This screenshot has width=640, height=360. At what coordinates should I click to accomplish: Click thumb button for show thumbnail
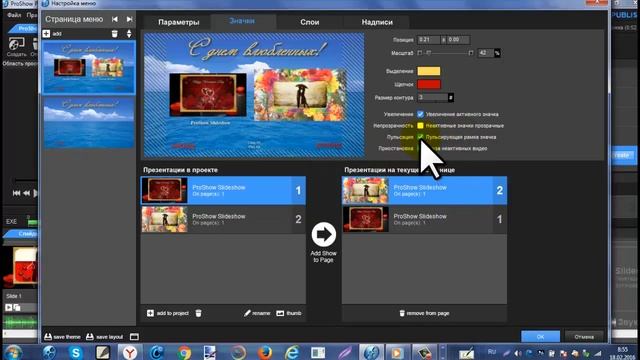coord(289,313)
